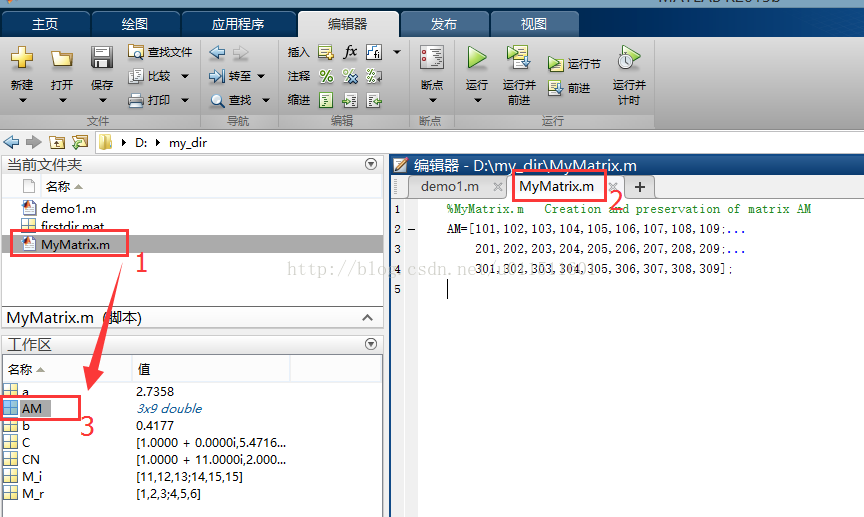Switch to demo1.m editor tab
This screenshot has height=517, width=864.
click(x=450, y=187)
